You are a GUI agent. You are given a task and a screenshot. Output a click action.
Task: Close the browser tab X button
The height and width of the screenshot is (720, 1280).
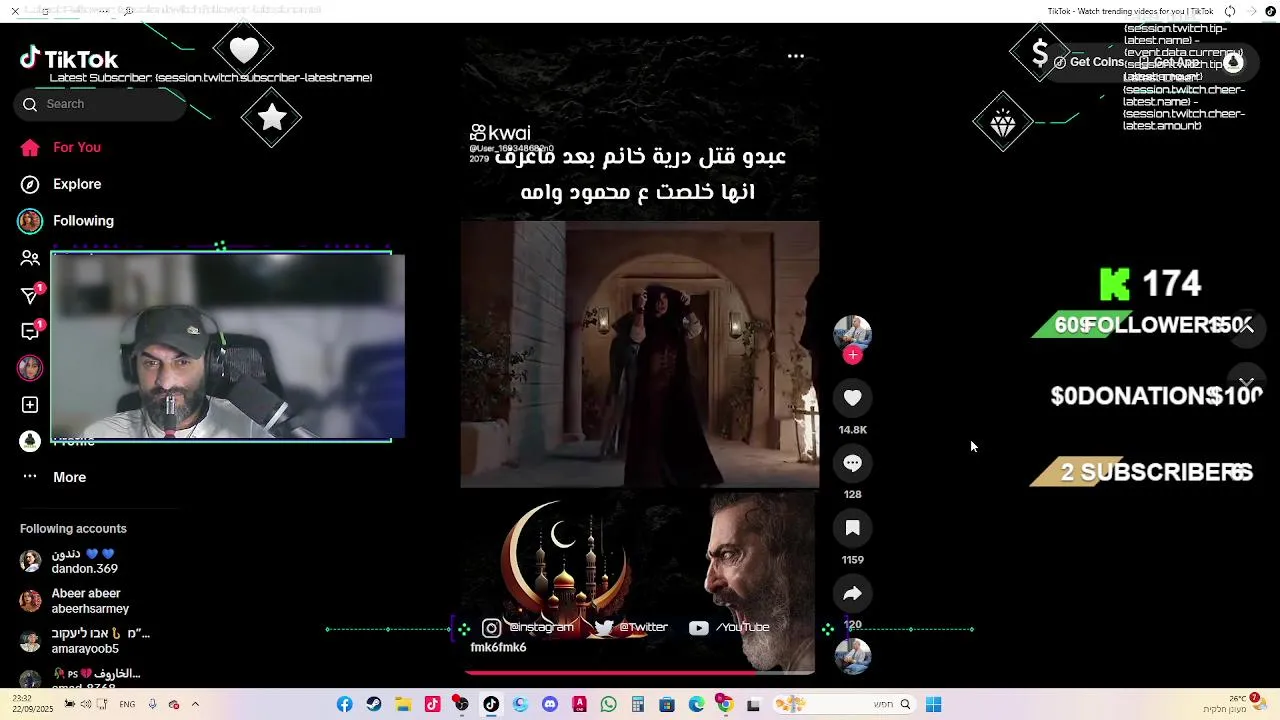15,11
